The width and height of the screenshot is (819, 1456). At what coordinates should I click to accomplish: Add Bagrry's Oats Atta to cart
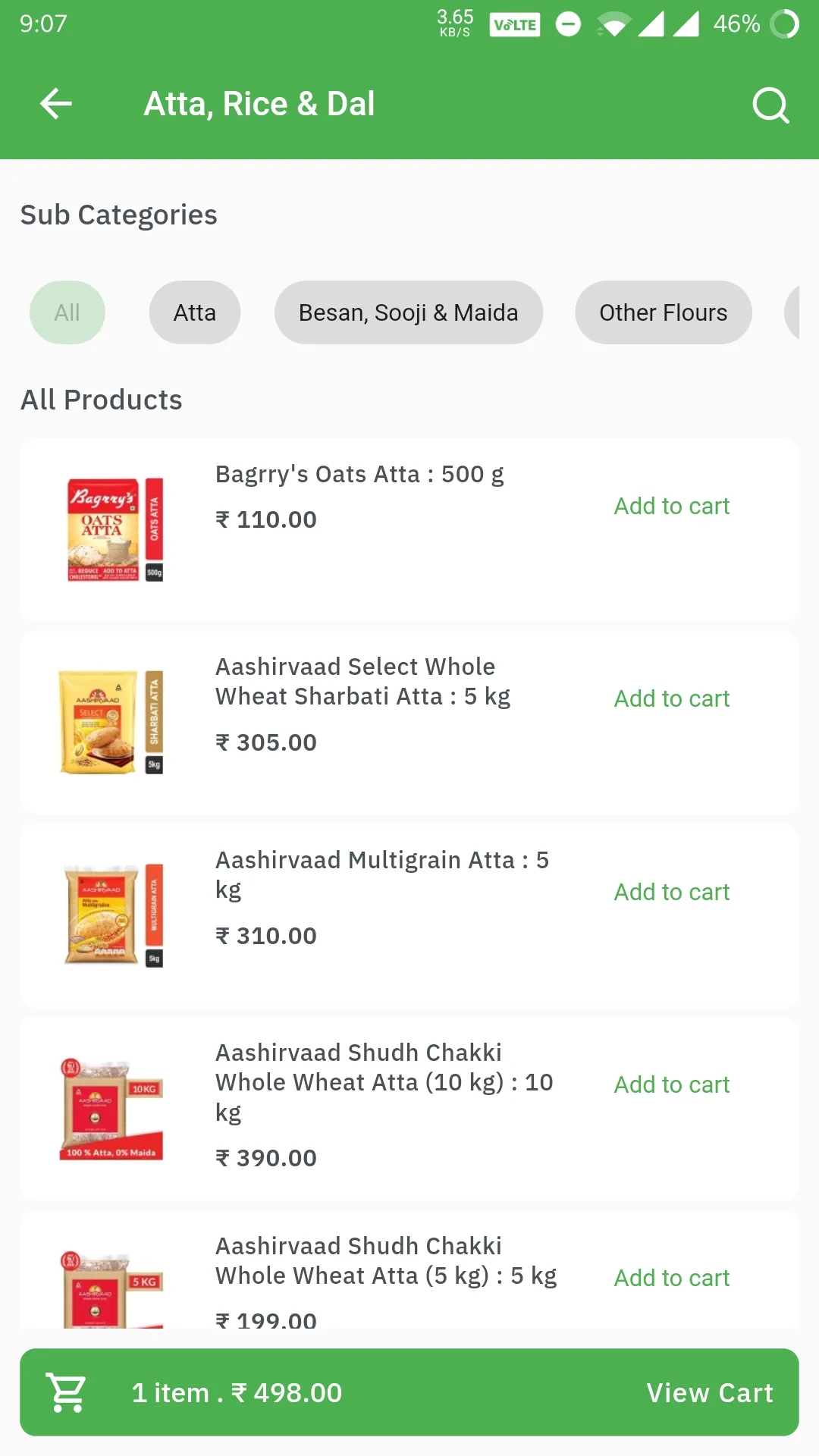(672, 506)
